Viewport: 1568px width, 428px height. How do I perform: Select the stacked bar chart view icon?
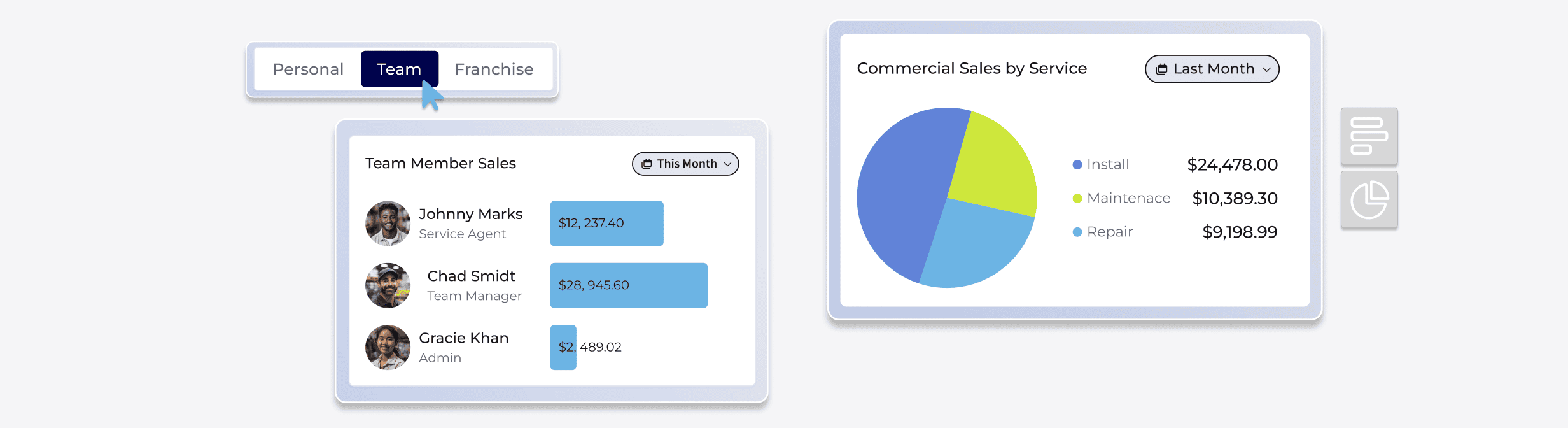1369,136
